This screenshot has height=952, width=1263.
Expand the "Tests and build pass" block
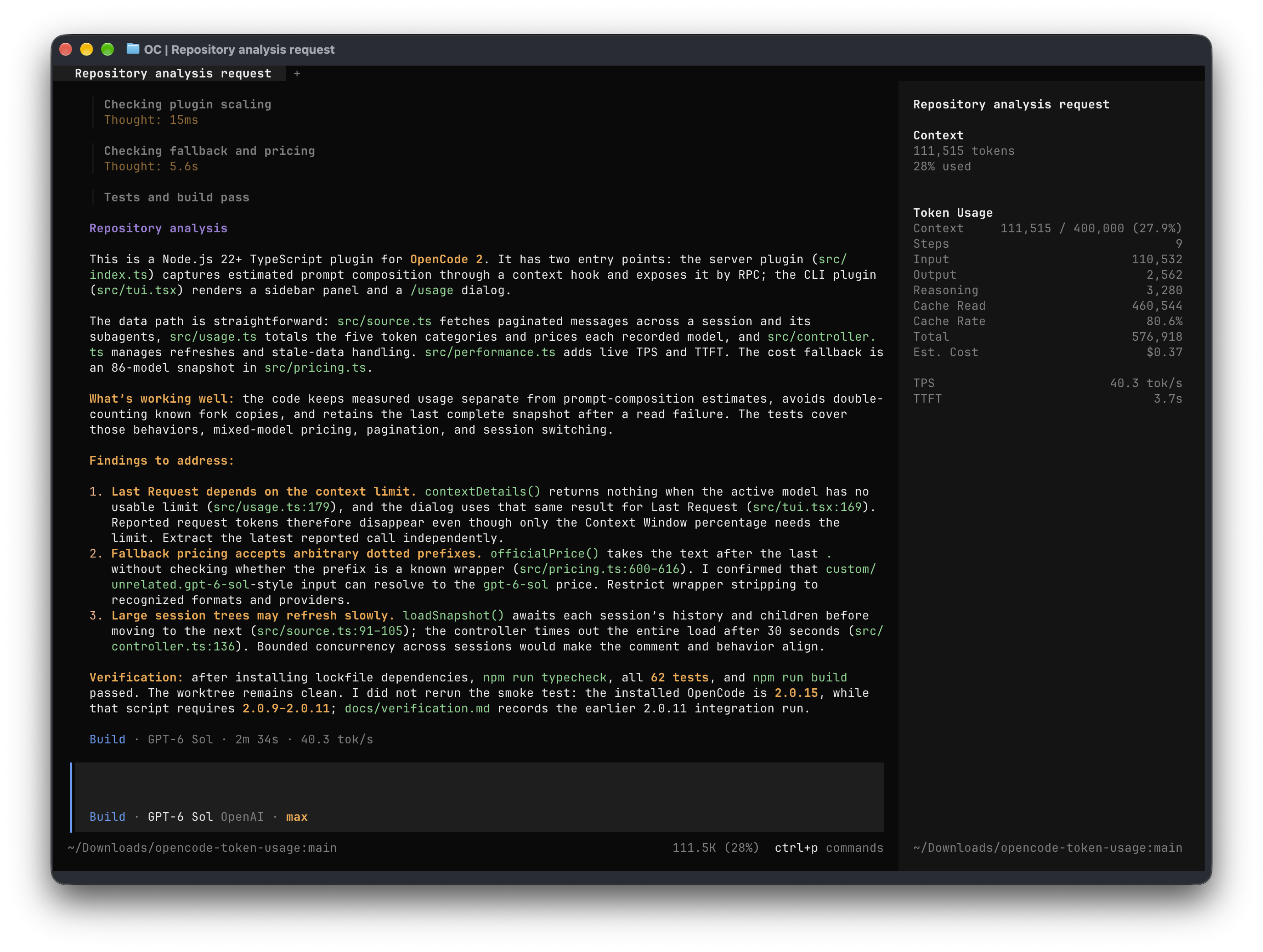point(176,198)
